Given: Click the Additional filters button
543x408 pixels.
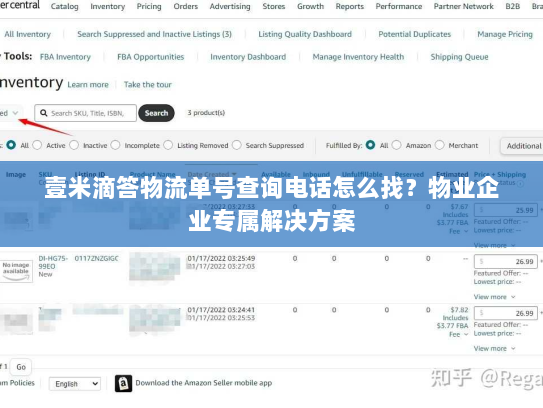Looking at the screenshot, I should coord(522,146).
